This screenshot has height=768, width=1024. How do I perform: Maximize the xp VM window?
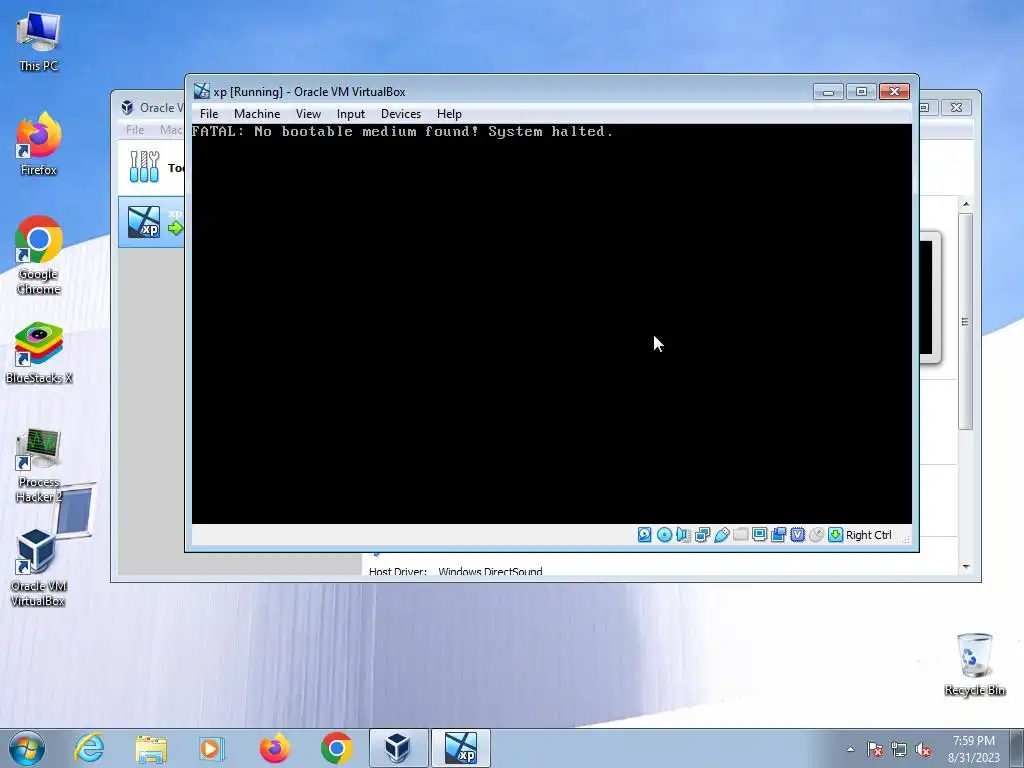click(861, 91)
